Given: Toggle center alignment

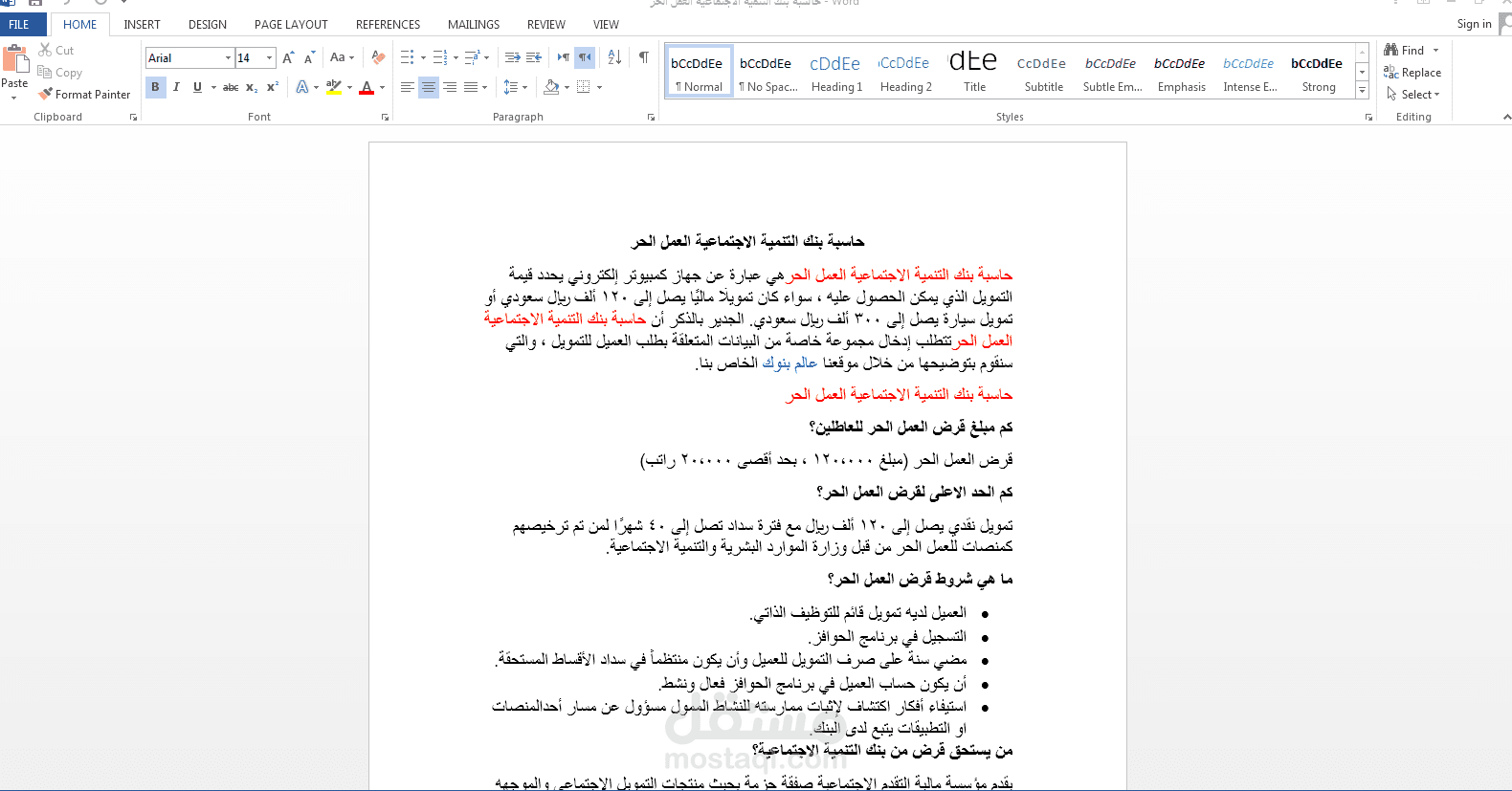Looking at the screenshot, I should point(429,87).
